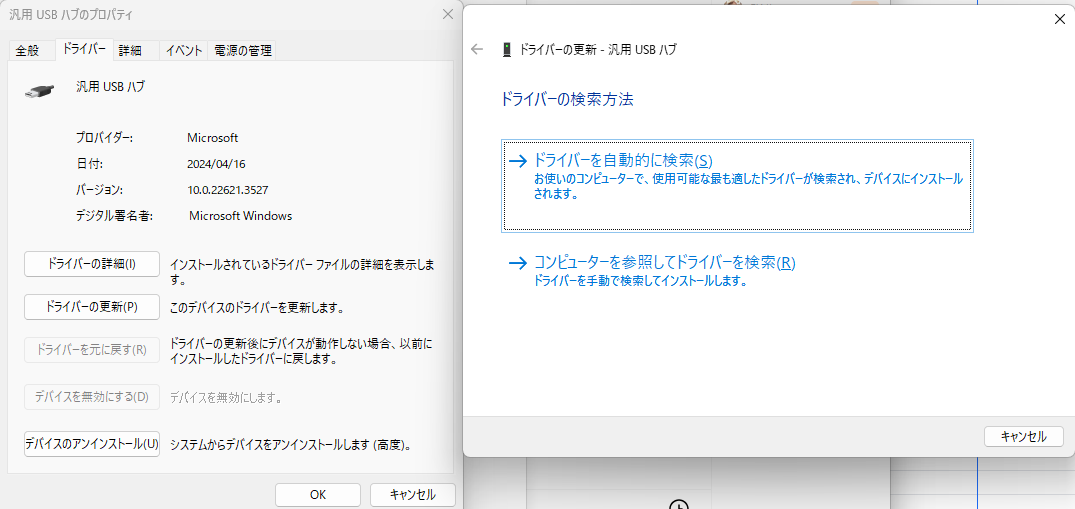Screen dimensions: 1075x509
Task: Click the 日付: label
Action: click(x=89, y=164)
